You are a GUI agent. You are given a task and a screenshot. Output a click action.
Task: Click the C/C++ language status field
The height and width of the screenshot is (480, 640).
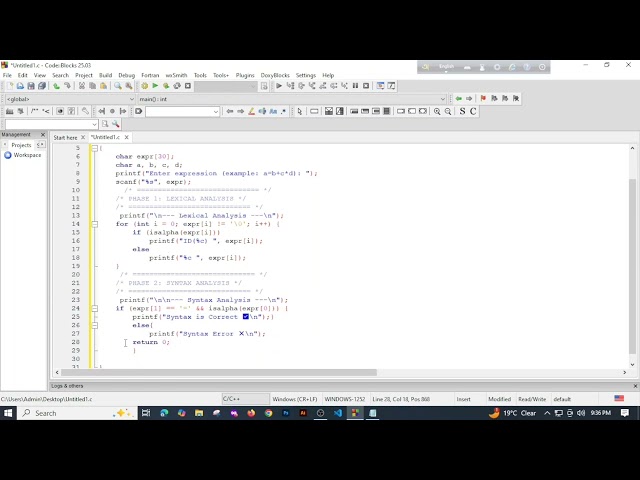245,399
